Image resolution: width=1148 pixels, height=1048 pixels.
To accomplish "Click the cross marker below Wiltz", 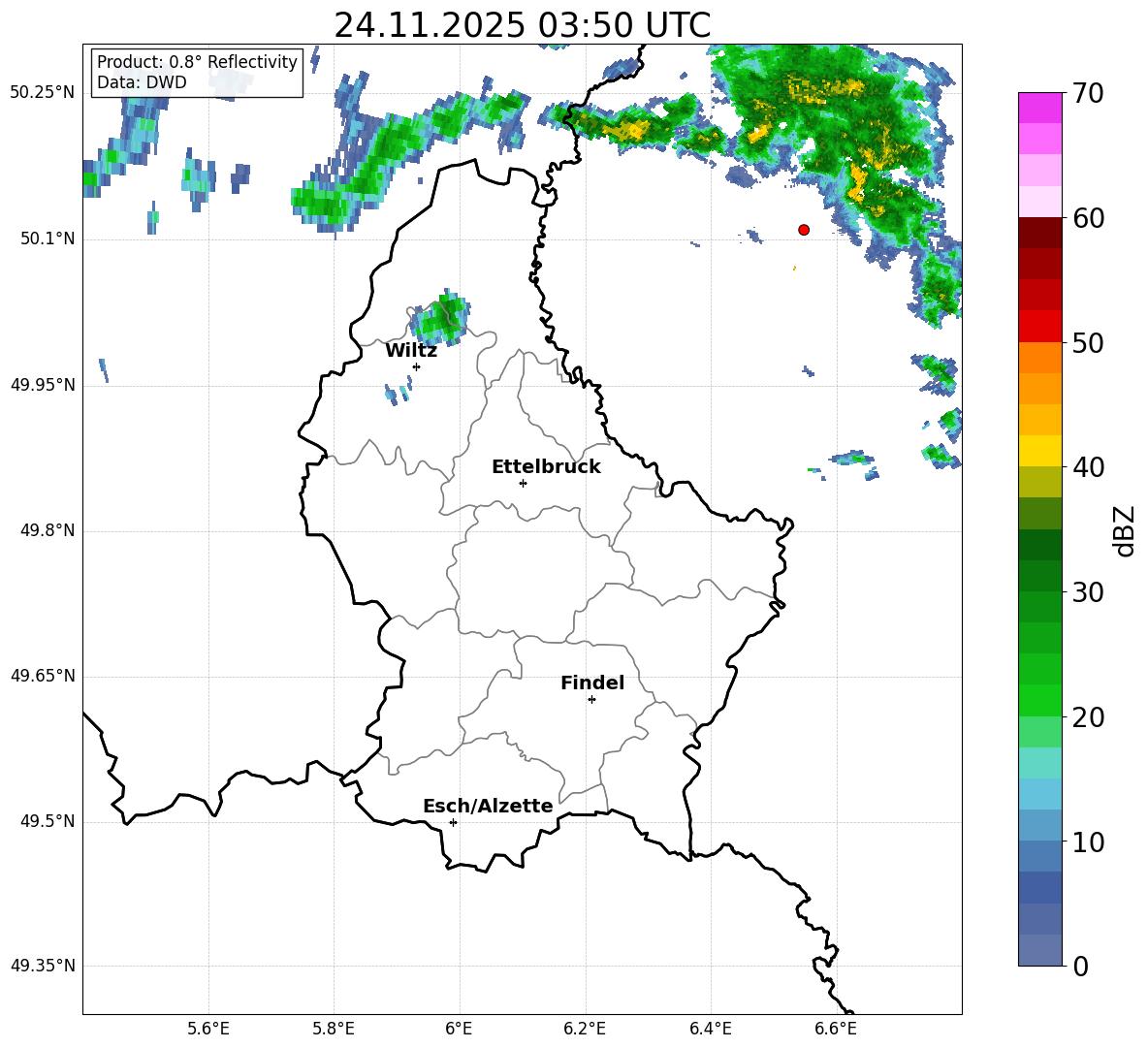I will [417, 366].
